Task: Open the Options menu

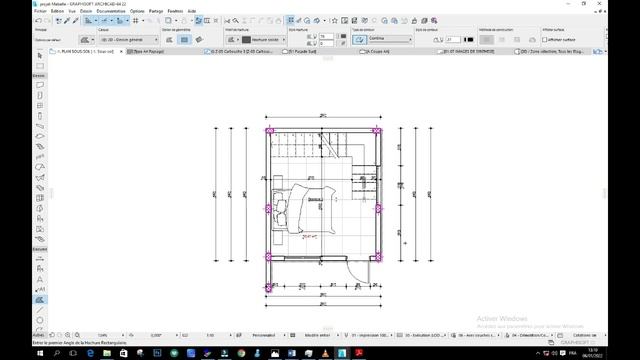Action: pyautogui.click(x=137, y=11)
